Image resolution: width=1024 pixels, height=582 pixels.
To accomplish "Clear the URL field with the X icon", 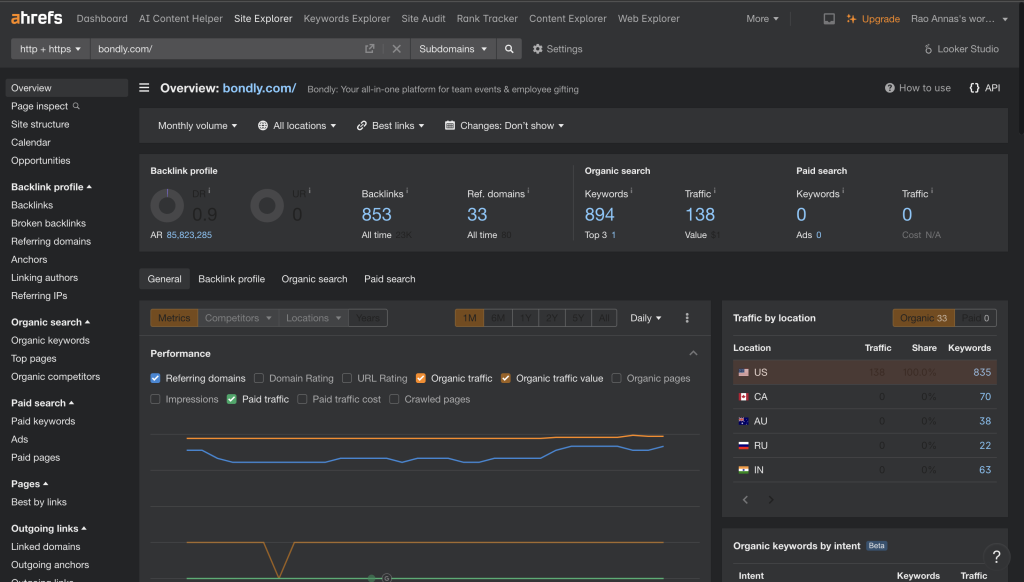I will [396, 49].
